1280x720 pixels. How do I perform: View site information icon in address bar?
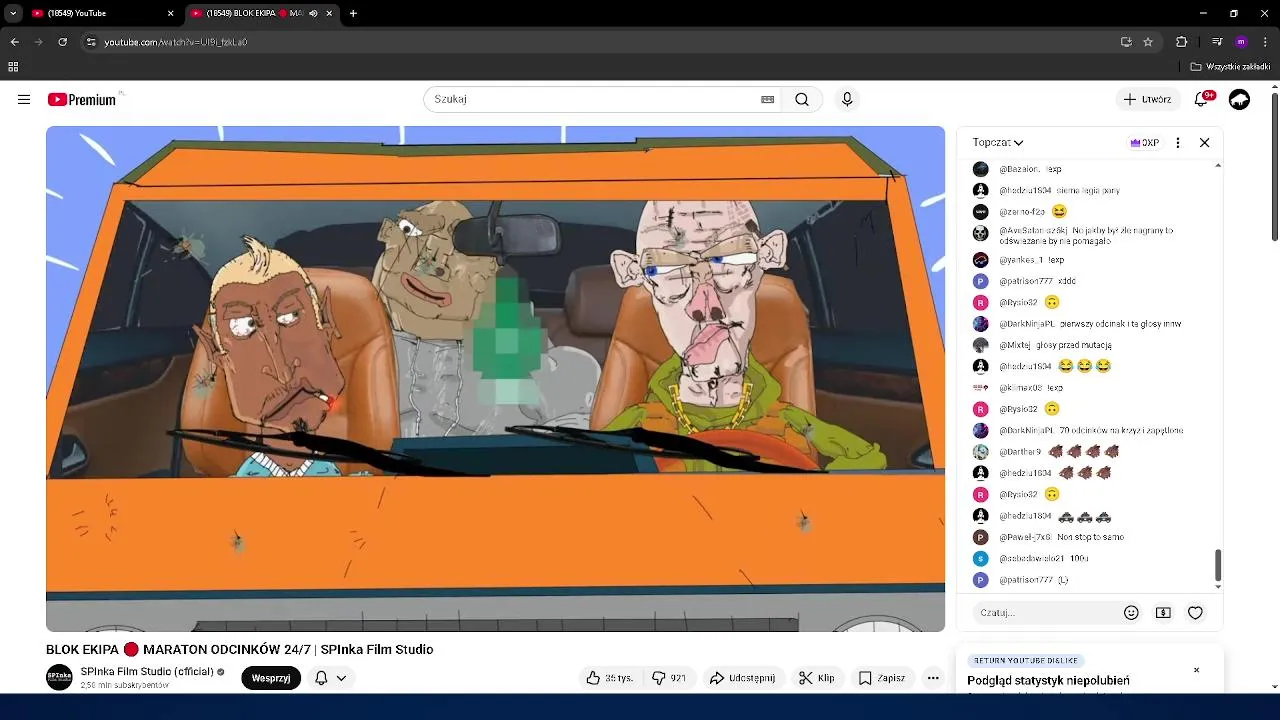point(91,42)
